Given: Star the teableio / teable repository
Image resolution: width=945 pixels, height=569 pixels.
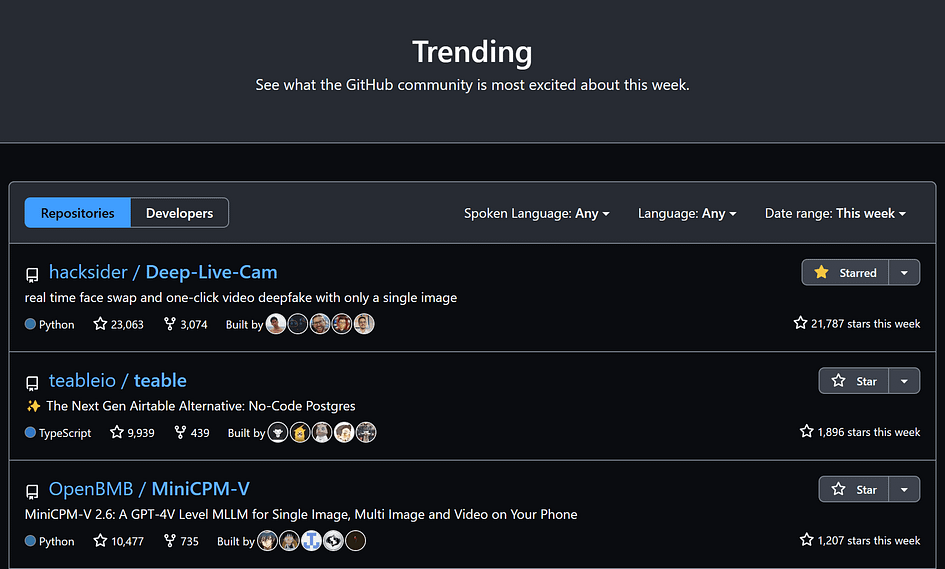Looking at the screenshot, I should tap(853, 381).
